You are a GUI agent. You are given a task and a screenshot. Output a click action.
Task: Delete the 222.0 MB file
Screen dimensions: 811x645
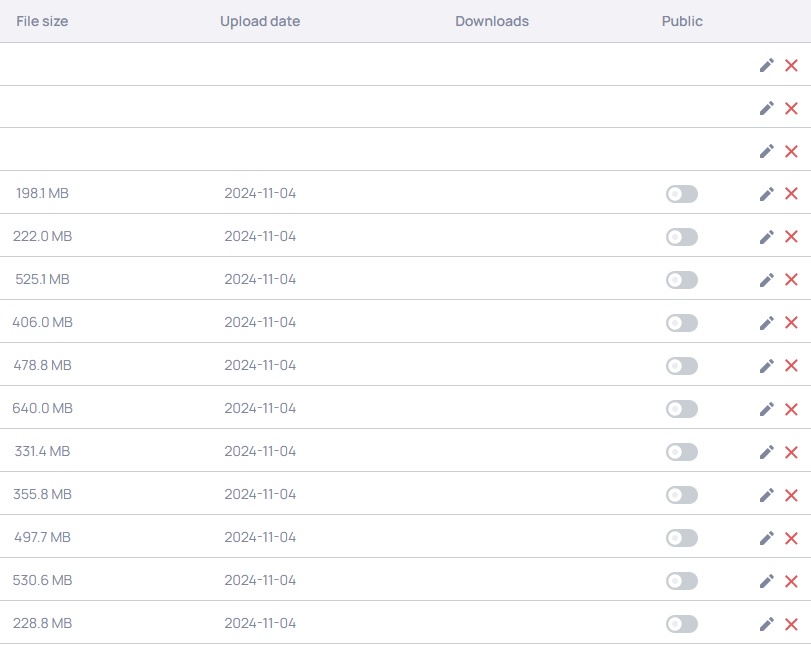coord(791,237)
